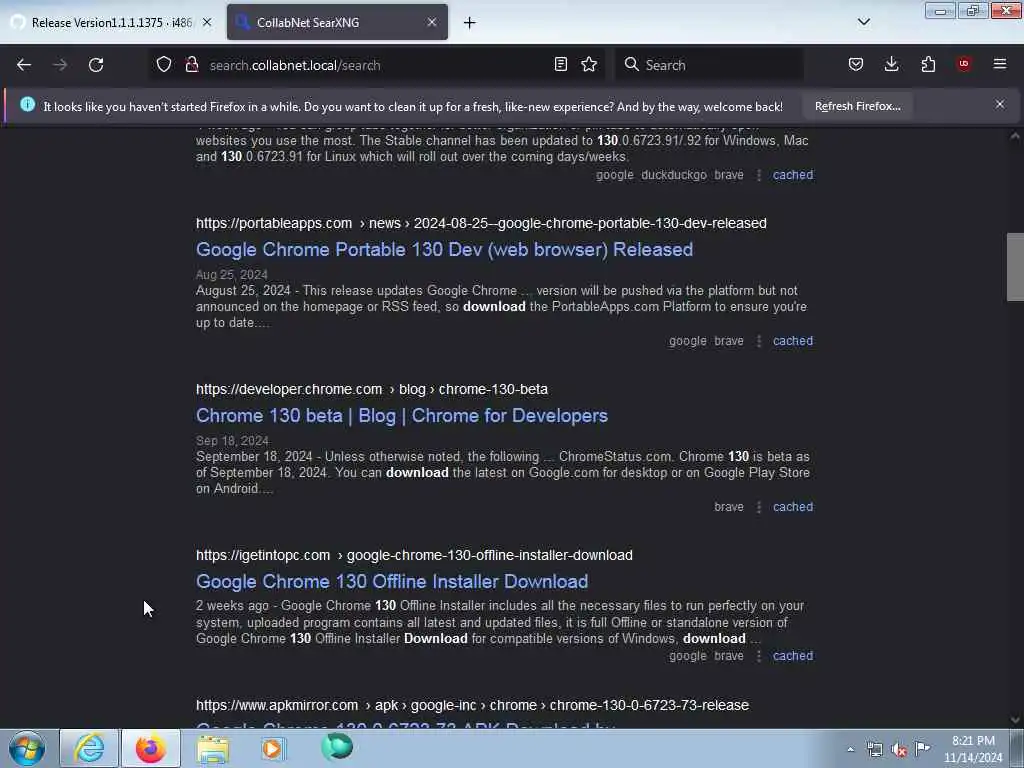This screenshot has width=1024, height=768.
Task: Open the tracking protection shield icon
Action: pyautogui.click(x=164, y=65)
